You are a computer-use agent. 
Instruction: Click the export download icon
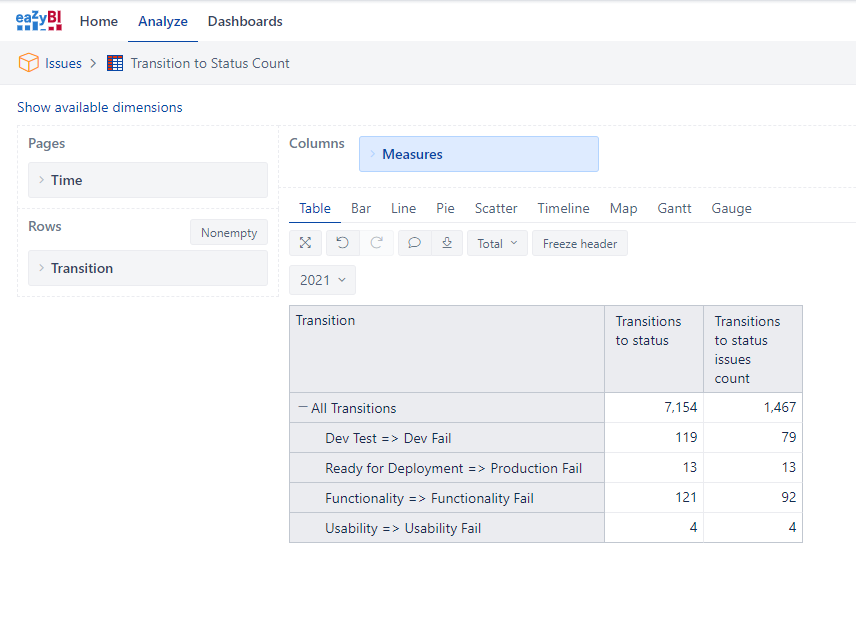447,243
